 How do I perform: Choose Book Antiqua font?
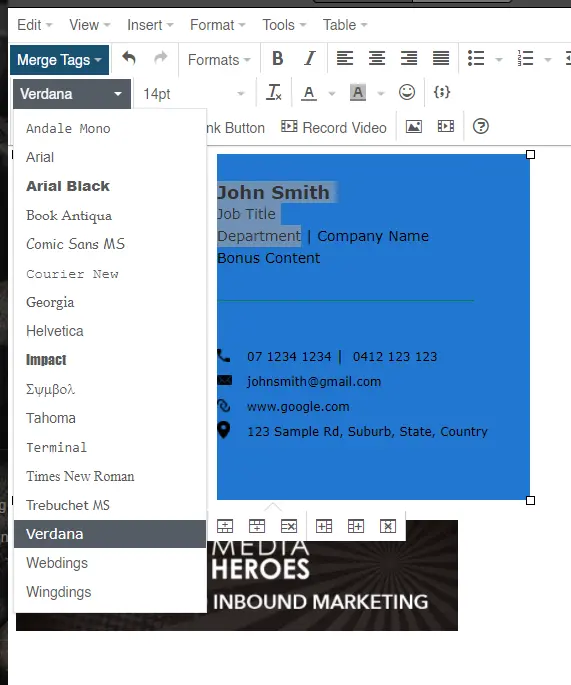[110, 215]
